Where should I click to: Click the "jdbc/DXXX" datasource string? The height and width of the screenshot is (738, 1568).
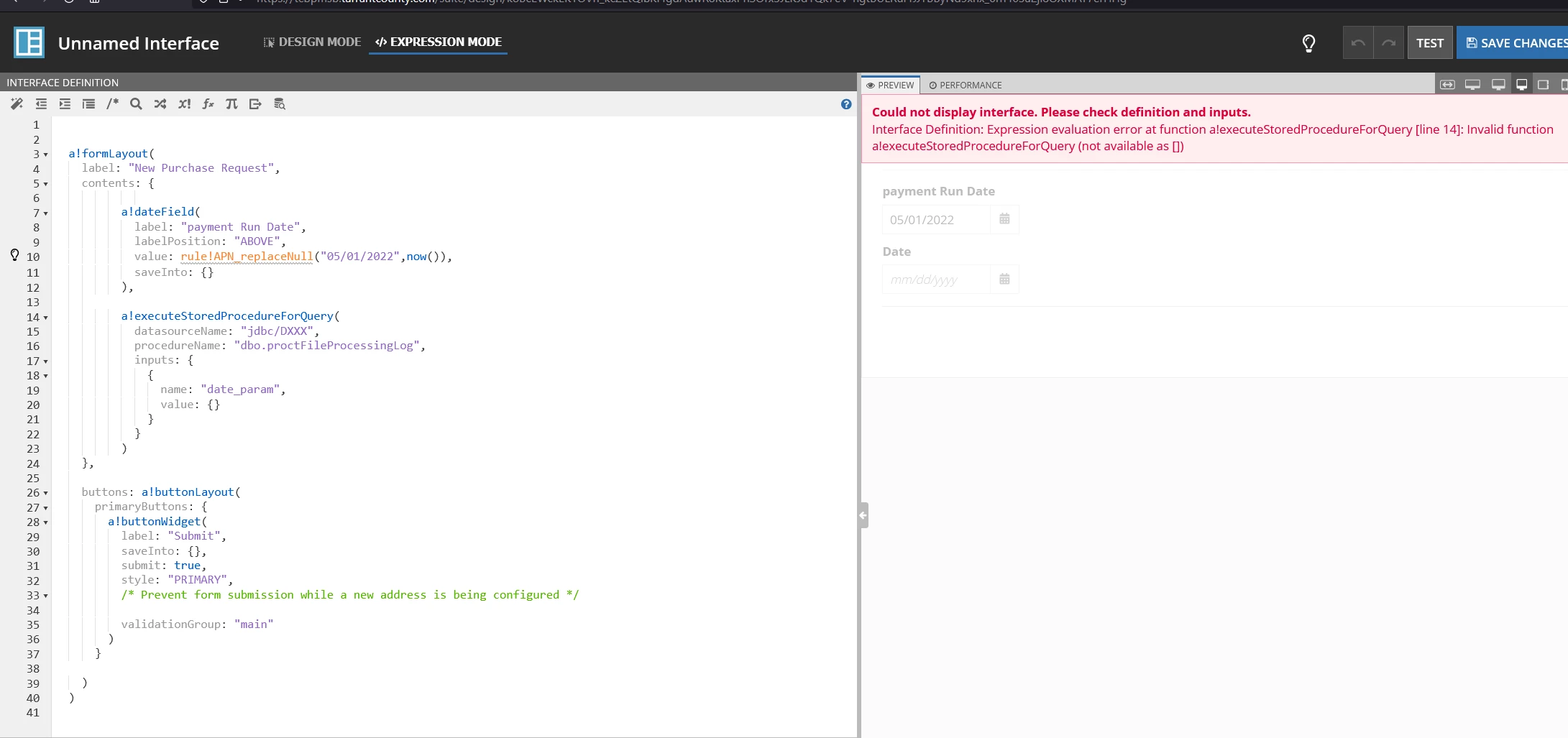pyautogui.click(x=277, y=331)
